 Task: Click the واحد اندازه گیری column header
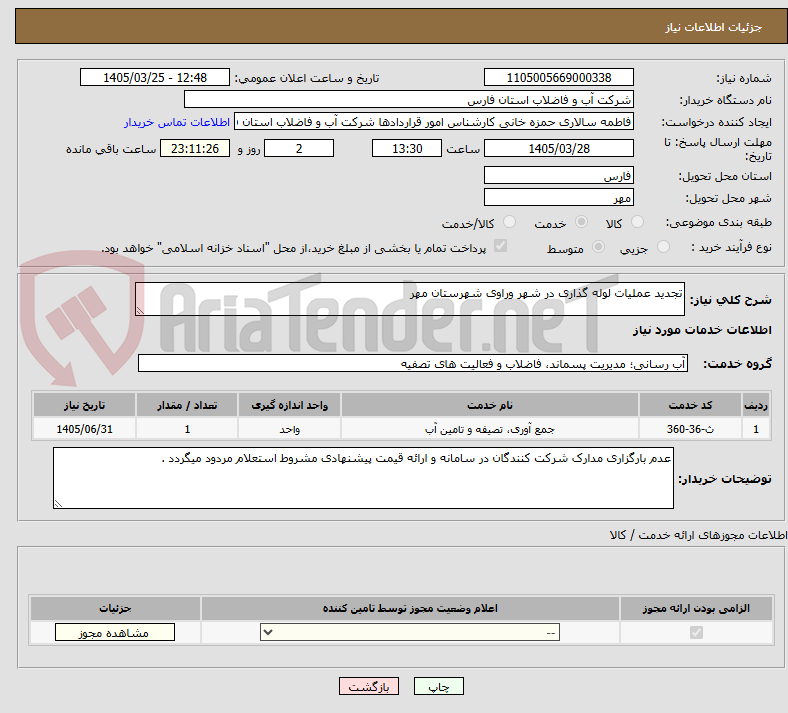[x=289, y=405]
